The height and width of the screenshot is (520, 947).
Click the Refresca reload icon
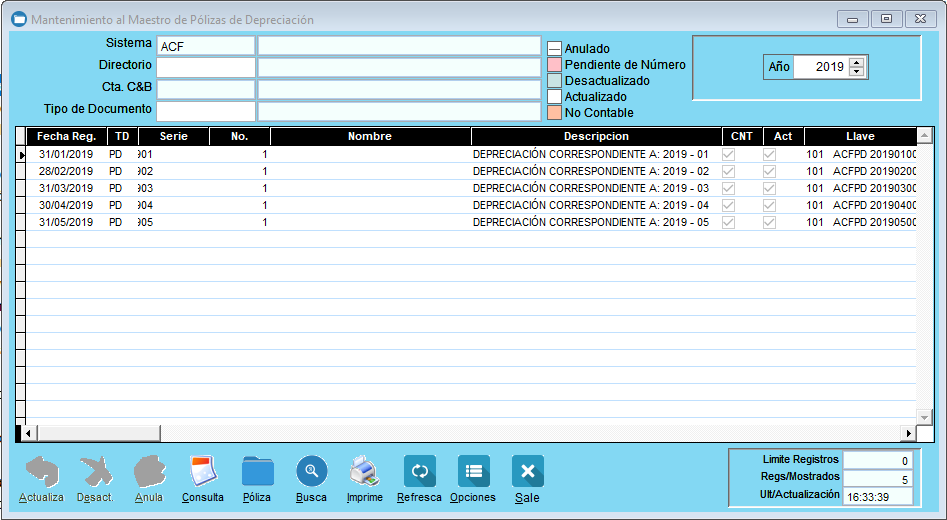[x=419, y=472]
